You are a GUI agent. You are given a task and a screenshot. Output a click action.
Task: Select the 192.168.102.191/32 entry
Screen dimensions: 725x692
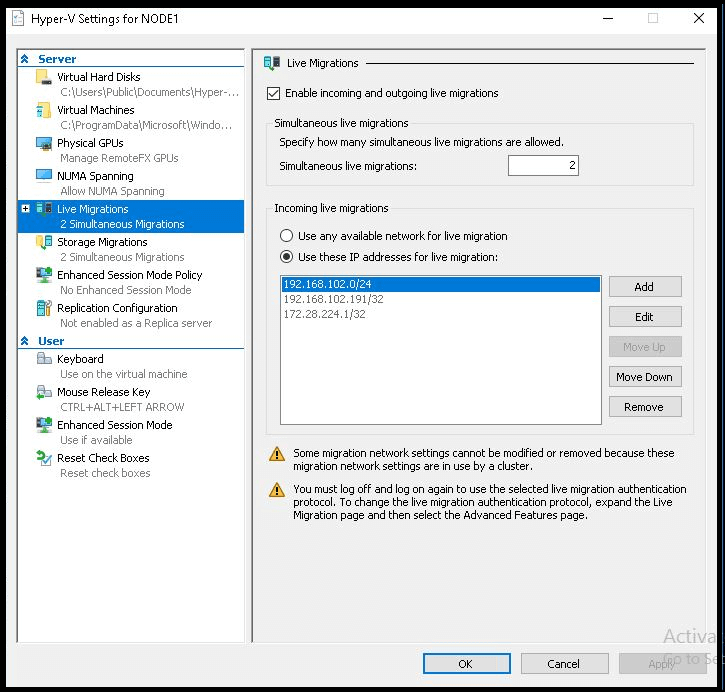[441, 299]
